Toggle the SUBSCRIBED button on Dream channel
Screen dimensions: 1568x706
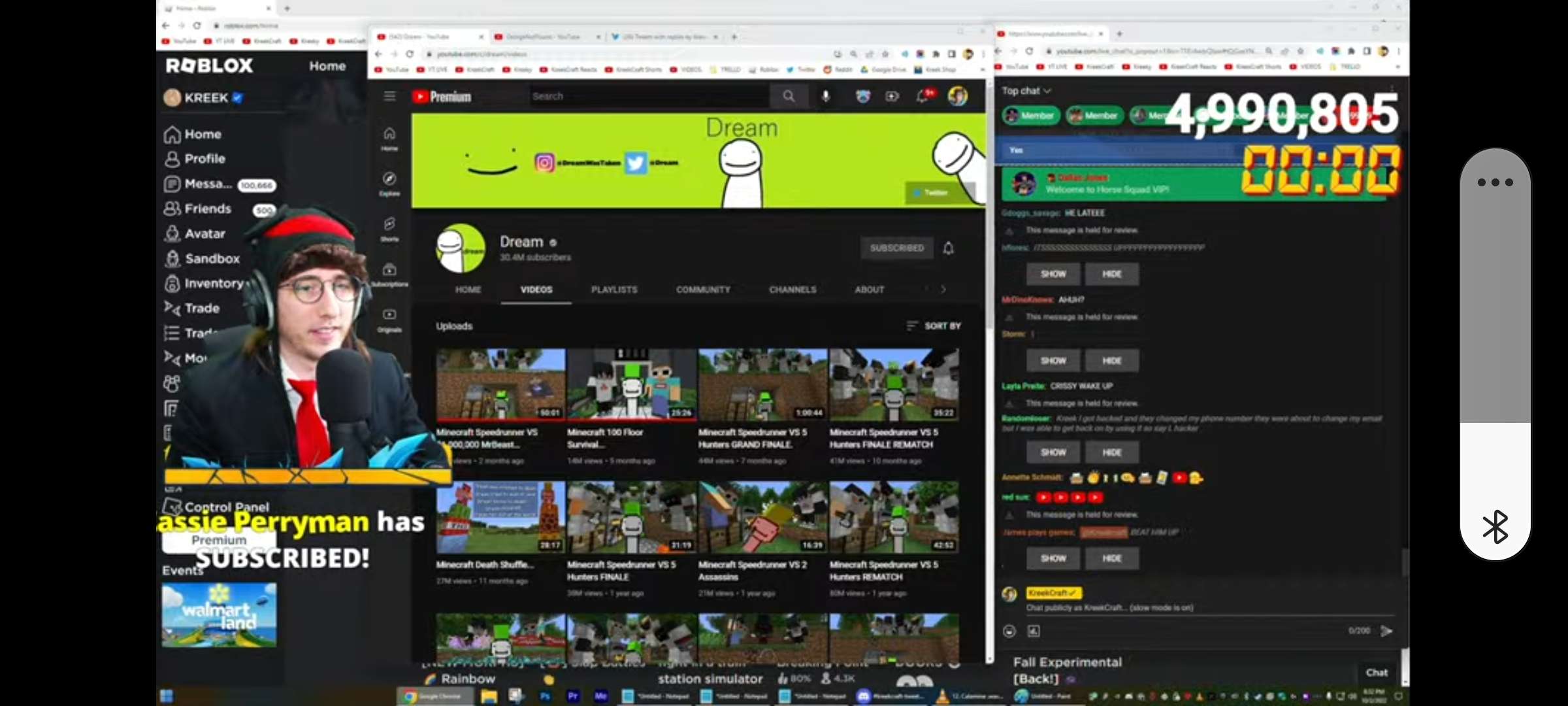click(x=896, y=248)
